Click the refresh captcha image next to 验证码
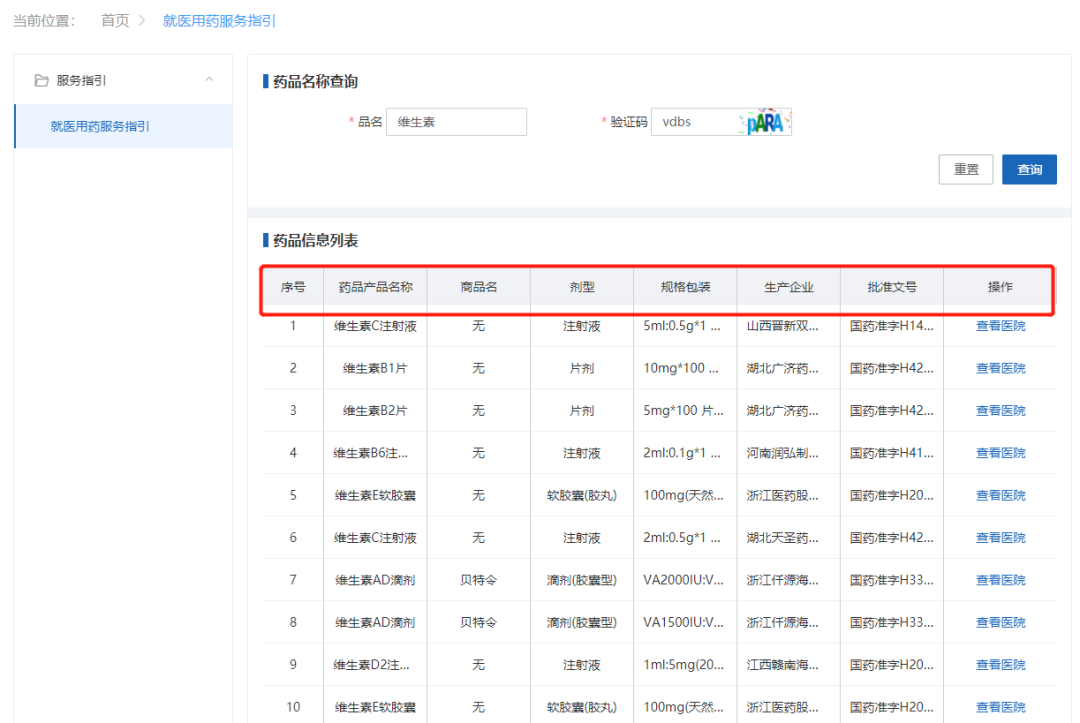The height and width of the screenshot is (723, 1080). pos(763,121)
